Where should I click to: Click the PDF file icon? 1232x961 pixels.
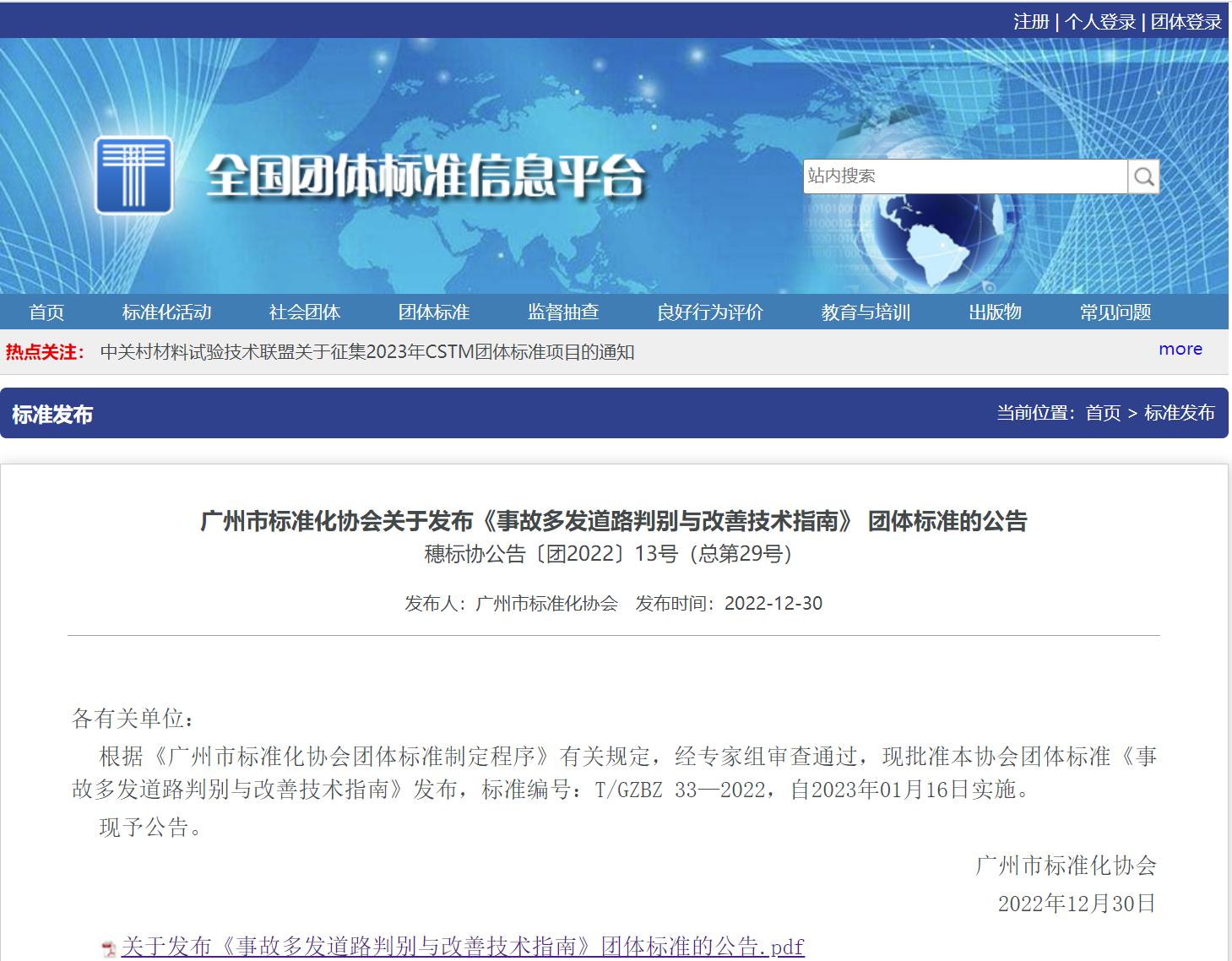pyautogui.click(x=109, y=948)
